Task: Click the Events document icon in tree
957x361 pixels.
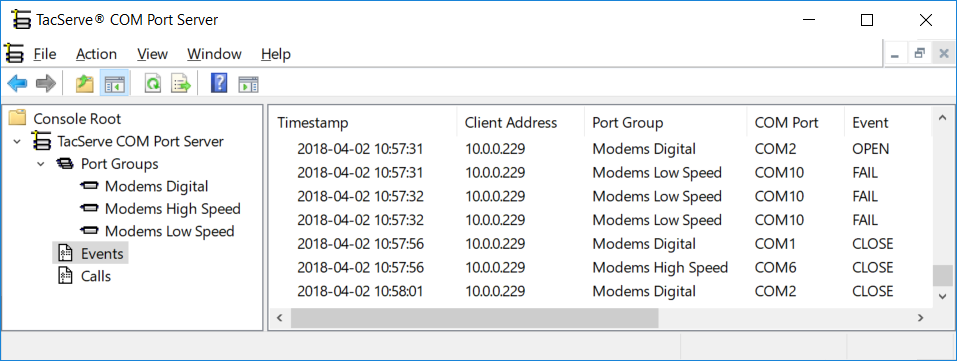Action: [x=65, y=253]
